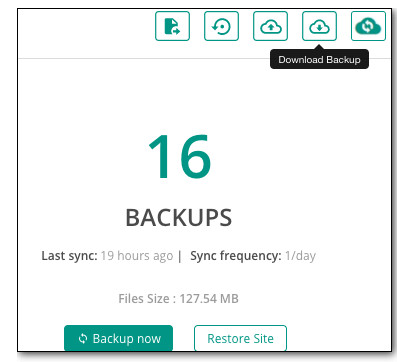Click the solid cloud sync icon

point(368,26)
